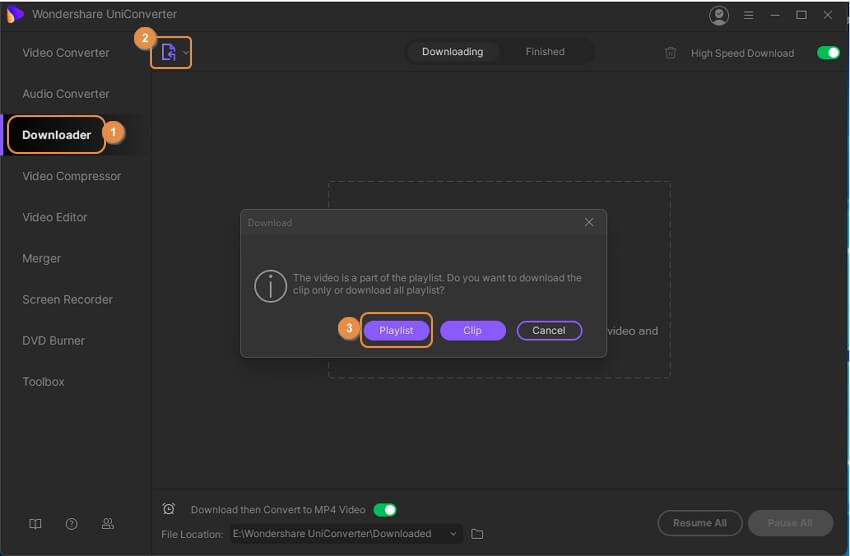Viewport: 850px width, 556px height.
Task: Click the paste URL download icon
Action: (168, 52)
